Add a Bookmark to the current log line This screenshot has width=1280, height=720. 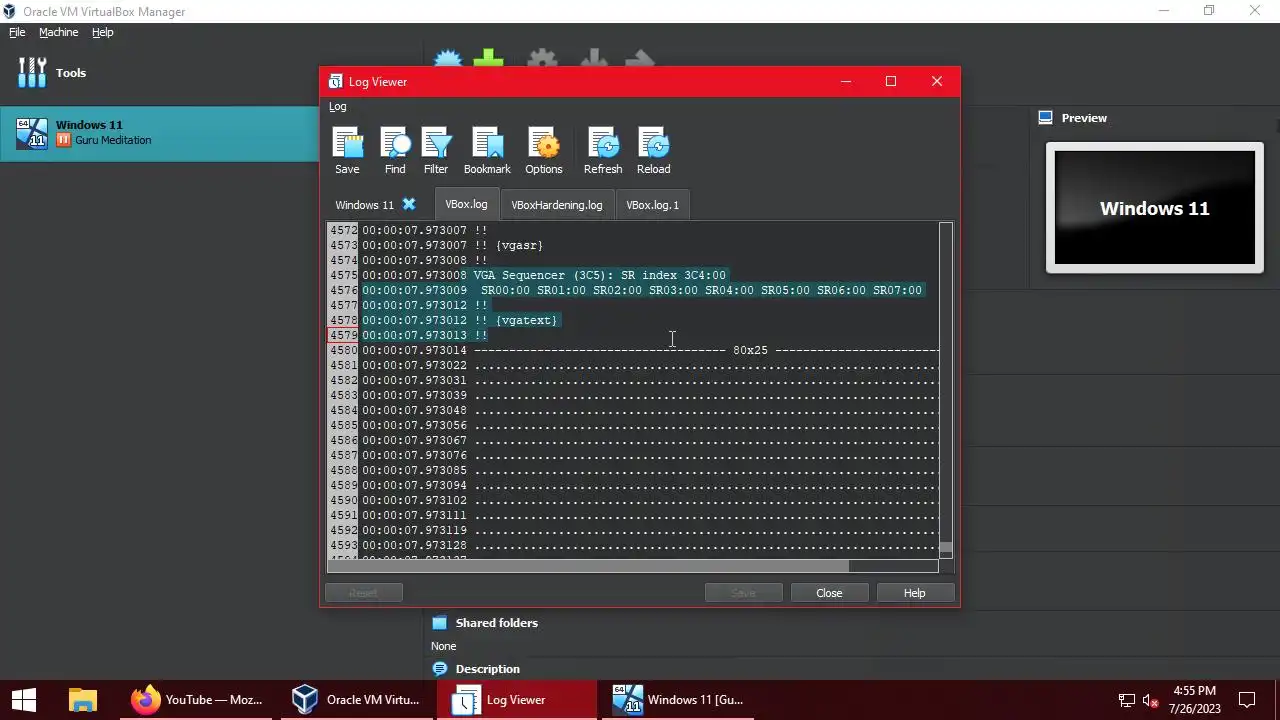487,151
